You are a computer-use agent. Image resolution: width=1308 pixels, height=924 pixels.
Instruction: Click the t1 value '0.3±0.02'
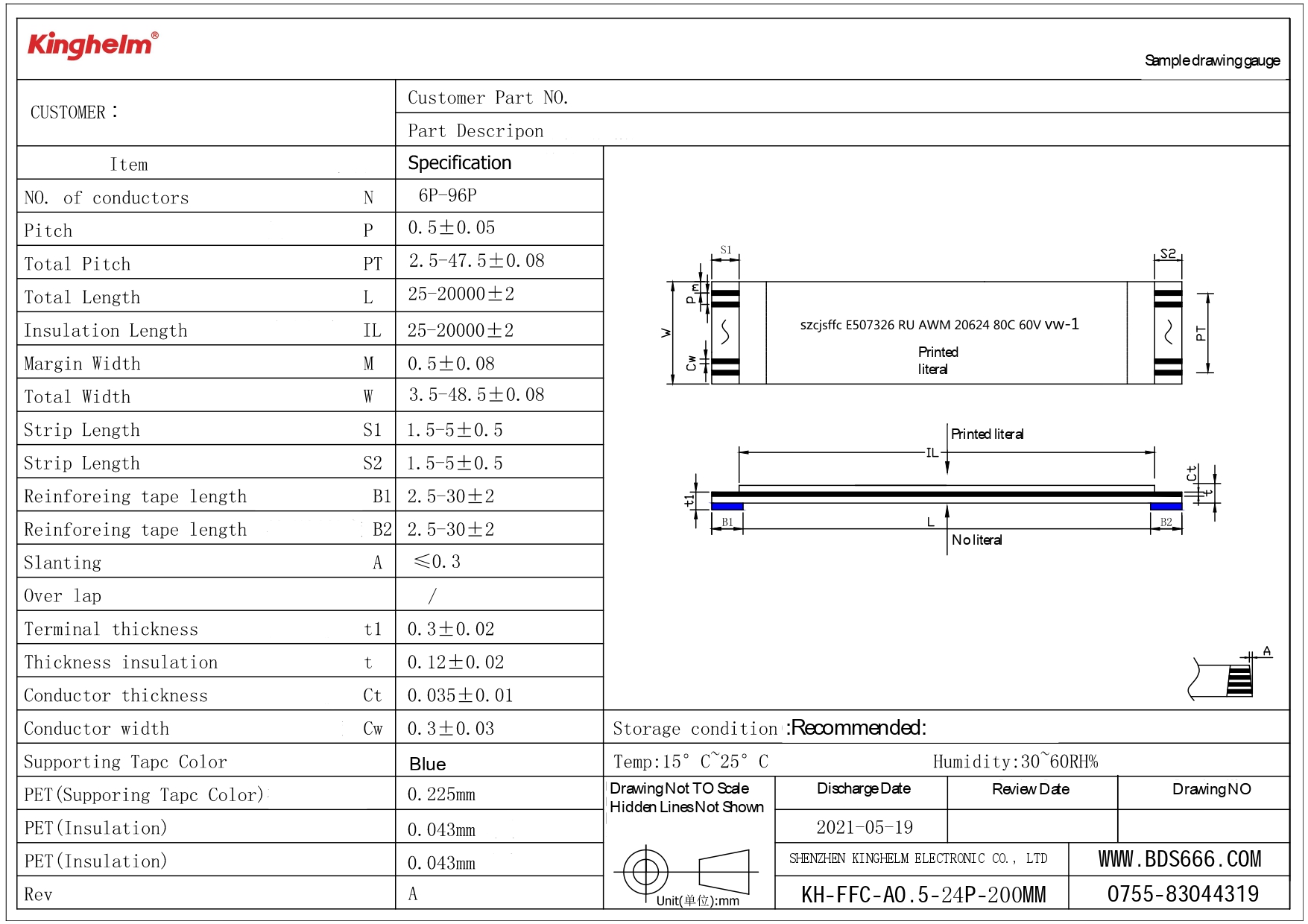(x=451, y=630)
